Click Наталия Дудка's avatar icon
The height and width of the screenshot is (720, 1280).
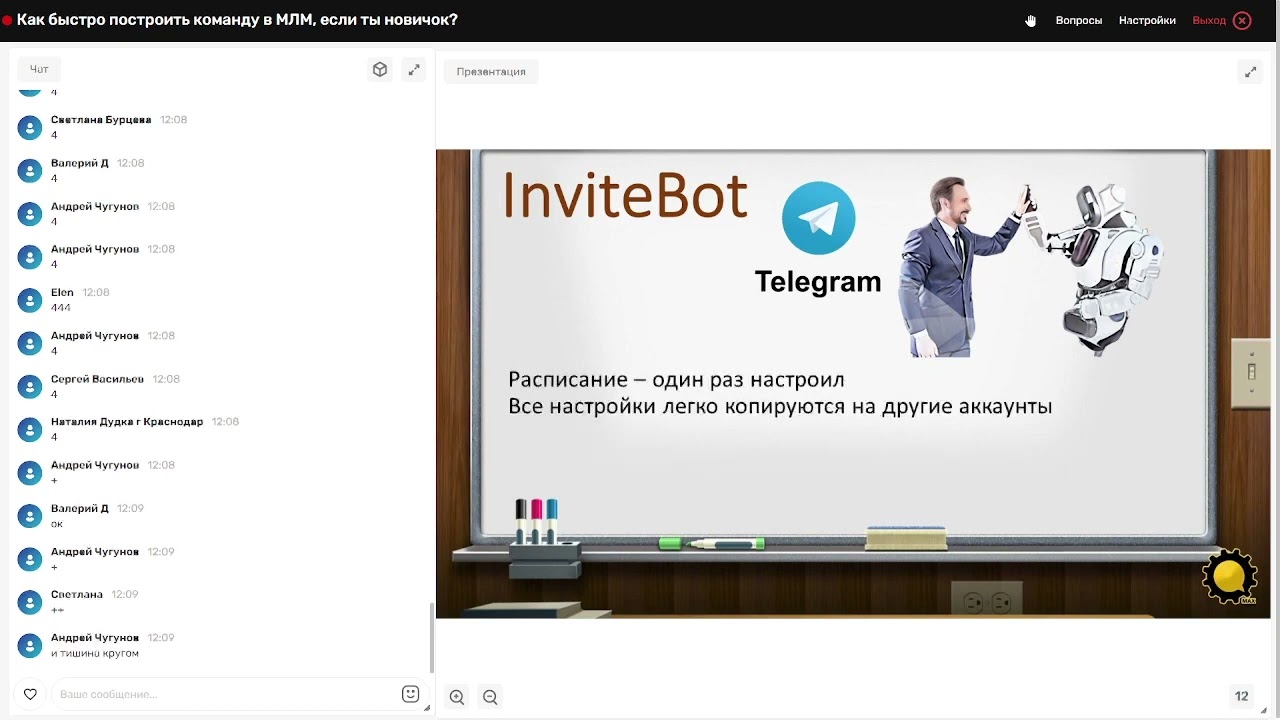(30, 429)
